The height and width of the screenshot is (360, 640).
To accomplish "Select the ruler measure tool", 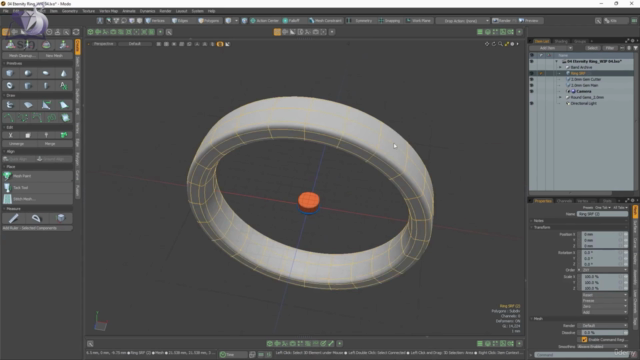I will coord(13,218).
